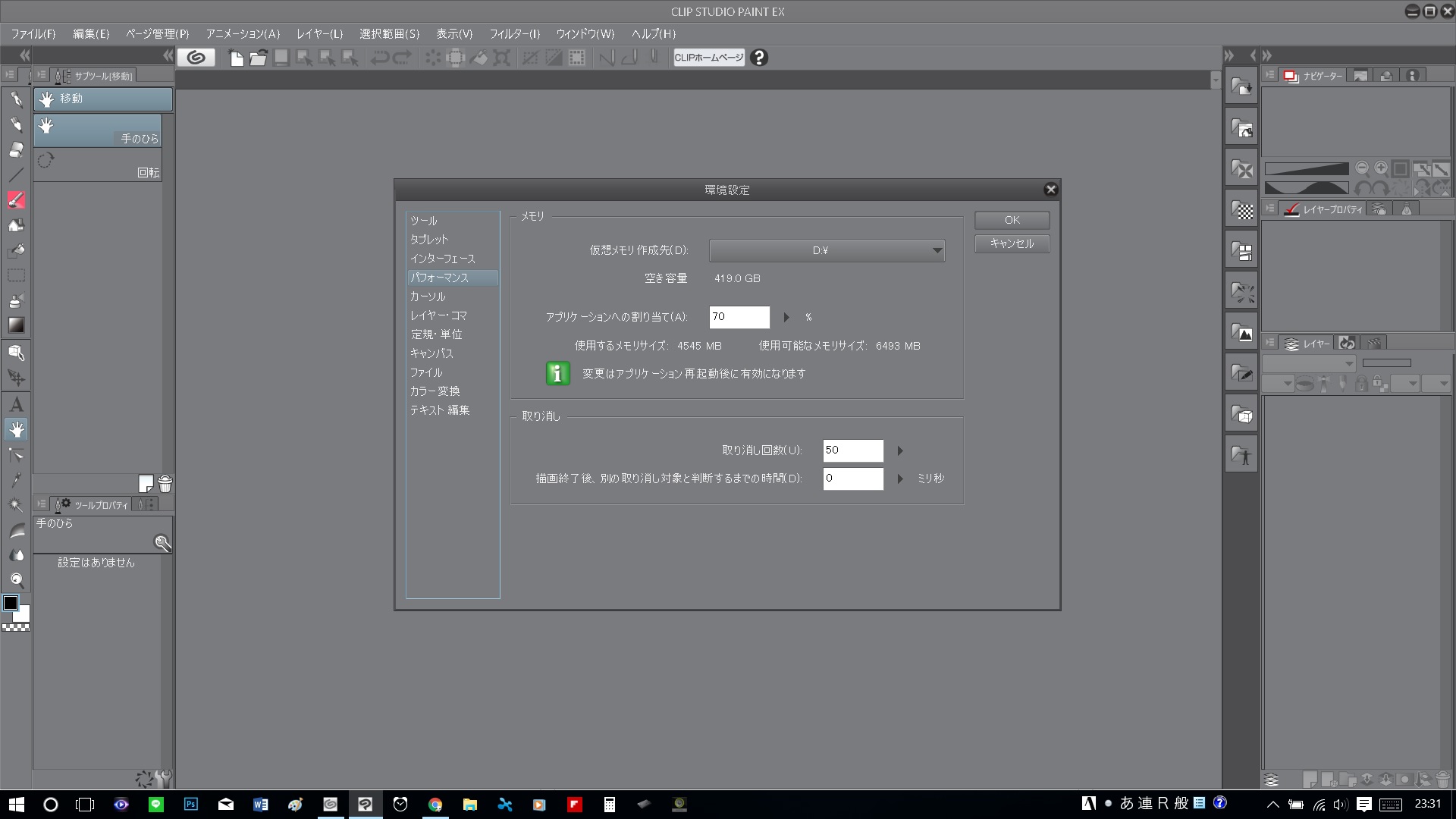Click the New file toolbar icon
The width and height of the screenshot is (1456, 819).
tap(236, 58)
